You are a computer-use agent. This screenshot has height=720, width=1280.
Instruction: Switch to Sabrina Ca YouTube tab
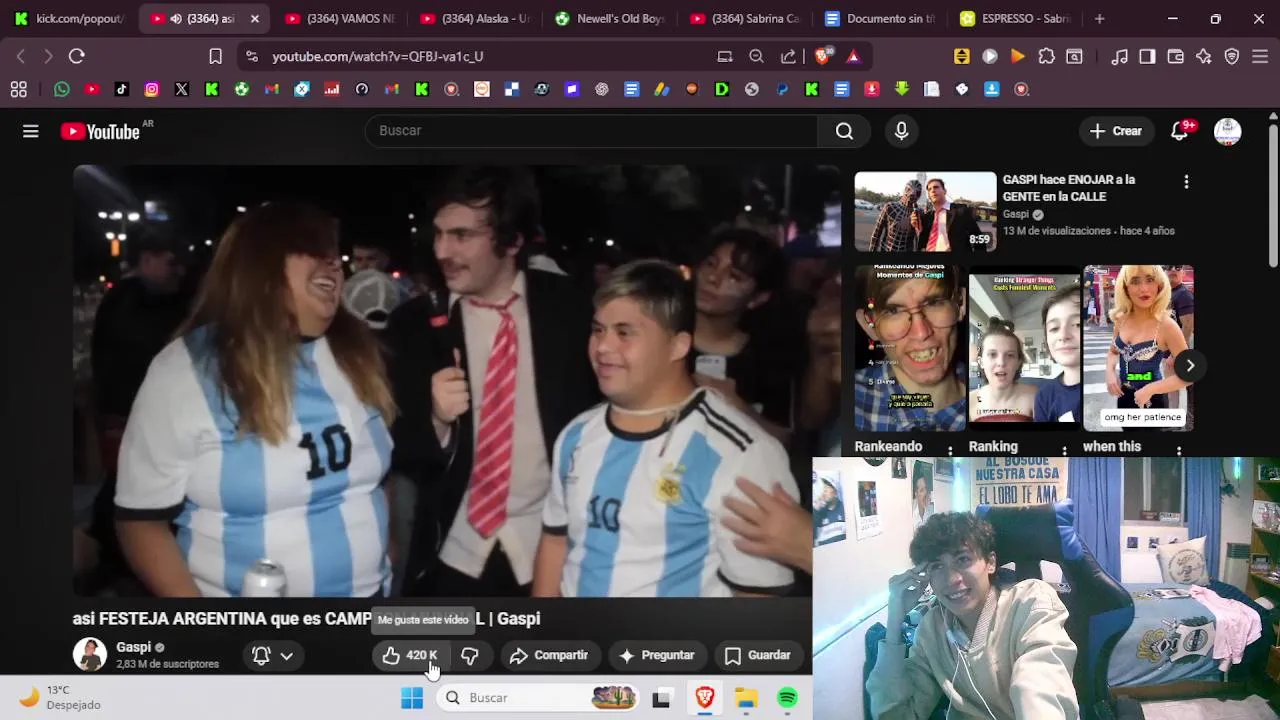point(745,18)
